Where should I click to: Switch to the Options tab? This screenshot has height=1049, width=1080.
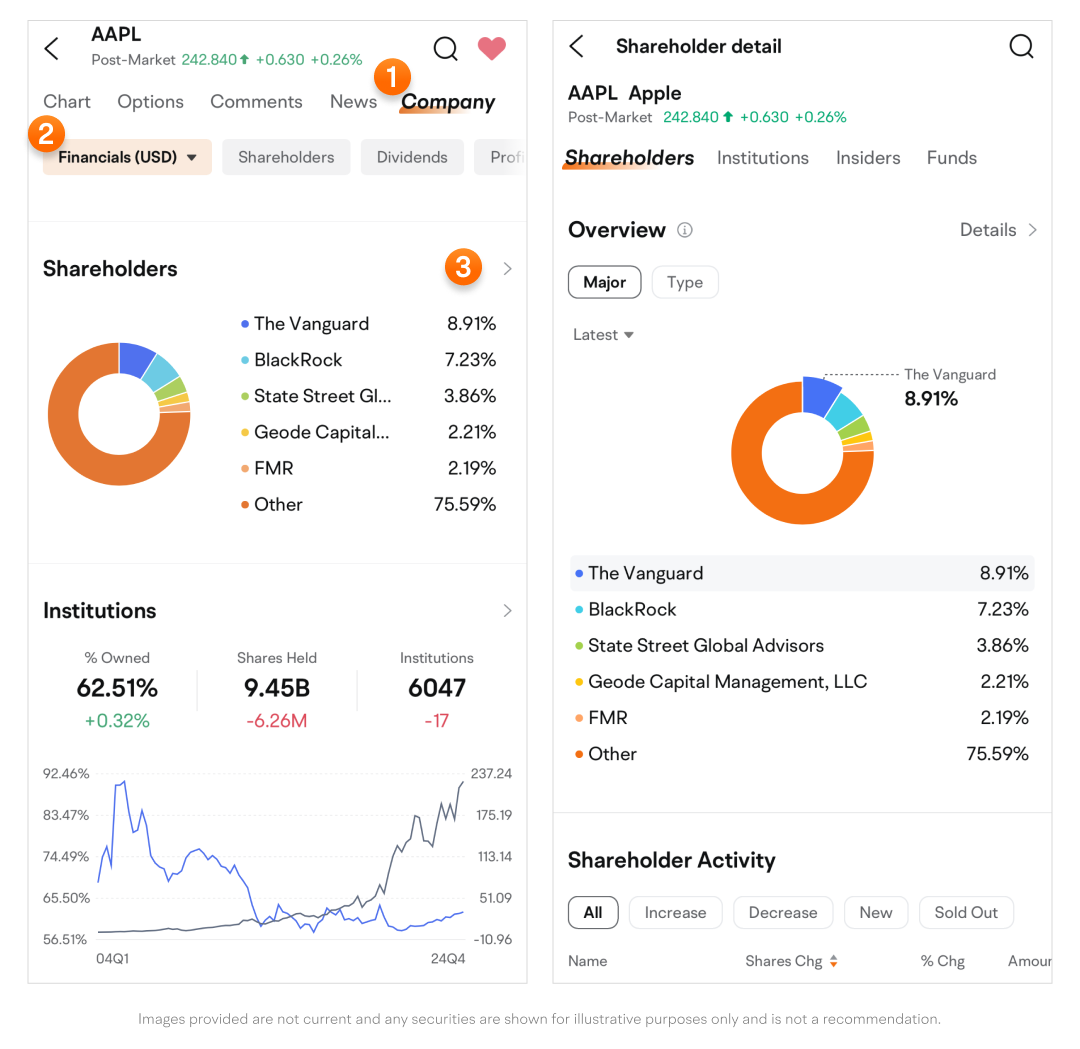pos(150,102)
